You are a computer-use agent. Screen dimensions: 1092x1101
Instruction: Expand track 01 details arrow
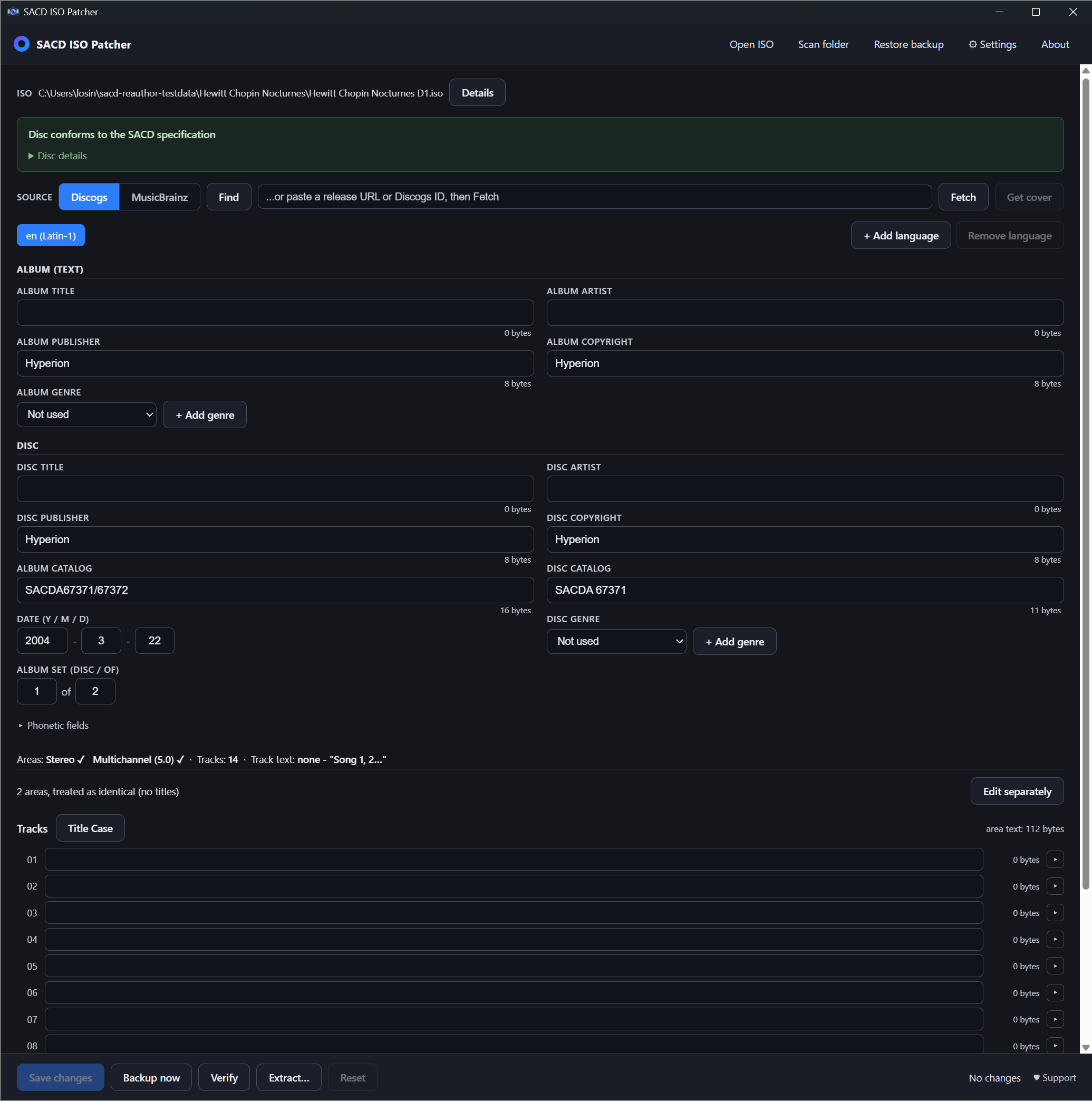(x=1055, y=859)
